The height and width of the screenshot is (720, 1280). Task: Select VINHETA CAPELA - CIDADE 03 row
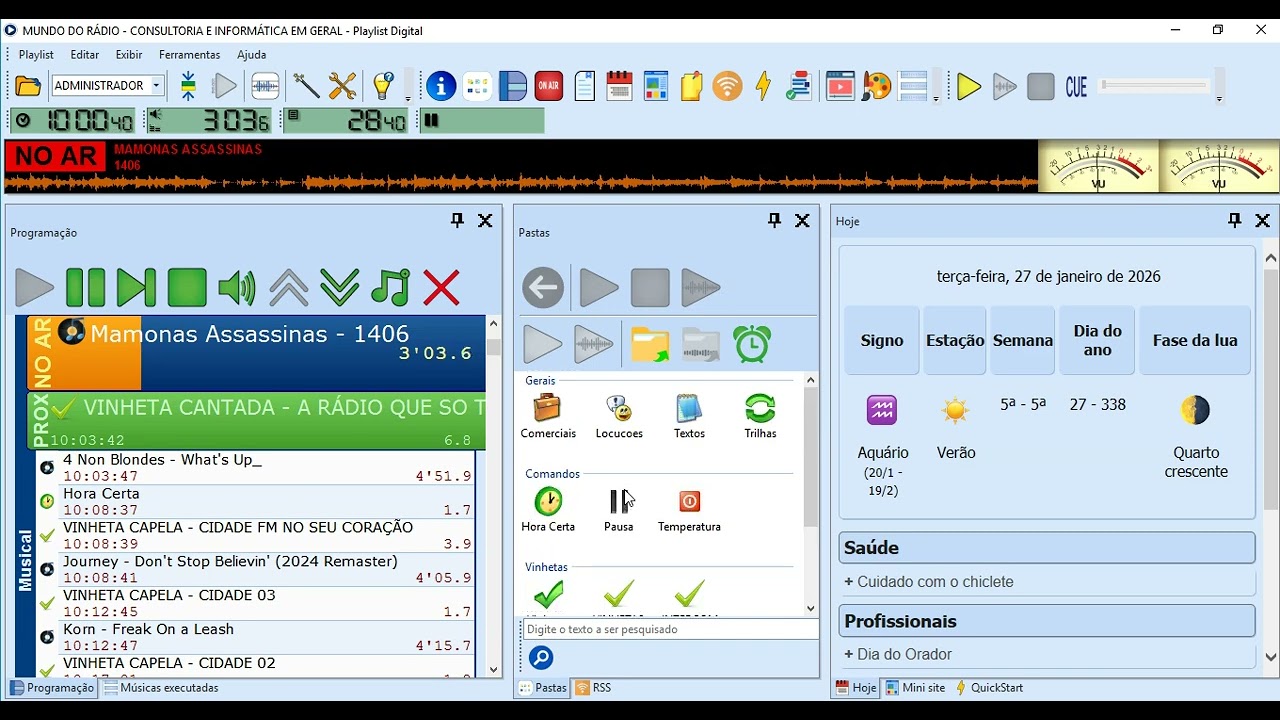tap(256, 604)
